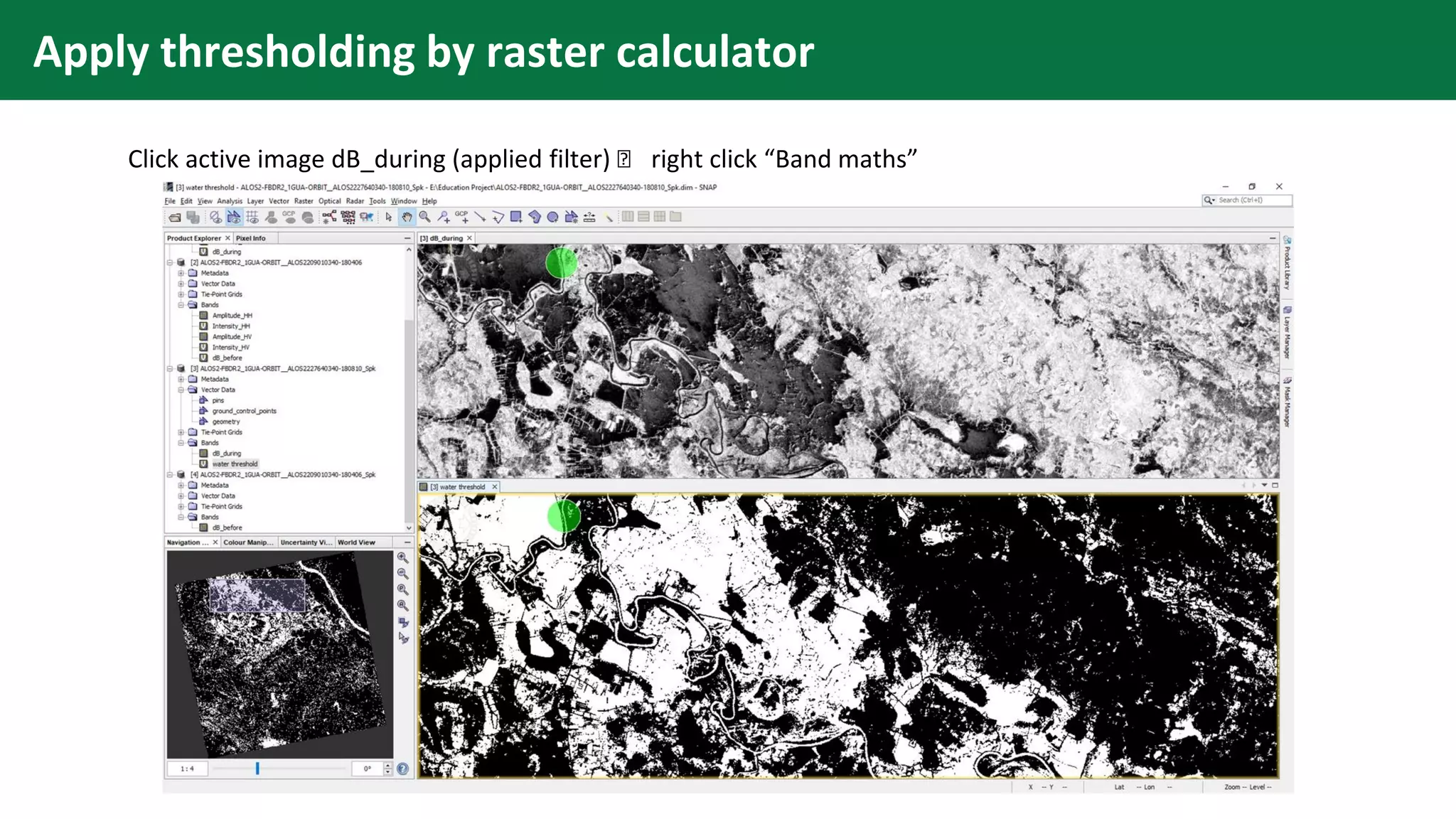Open Navigation panel help icon

pyautogui.click(x=403, y=769)
